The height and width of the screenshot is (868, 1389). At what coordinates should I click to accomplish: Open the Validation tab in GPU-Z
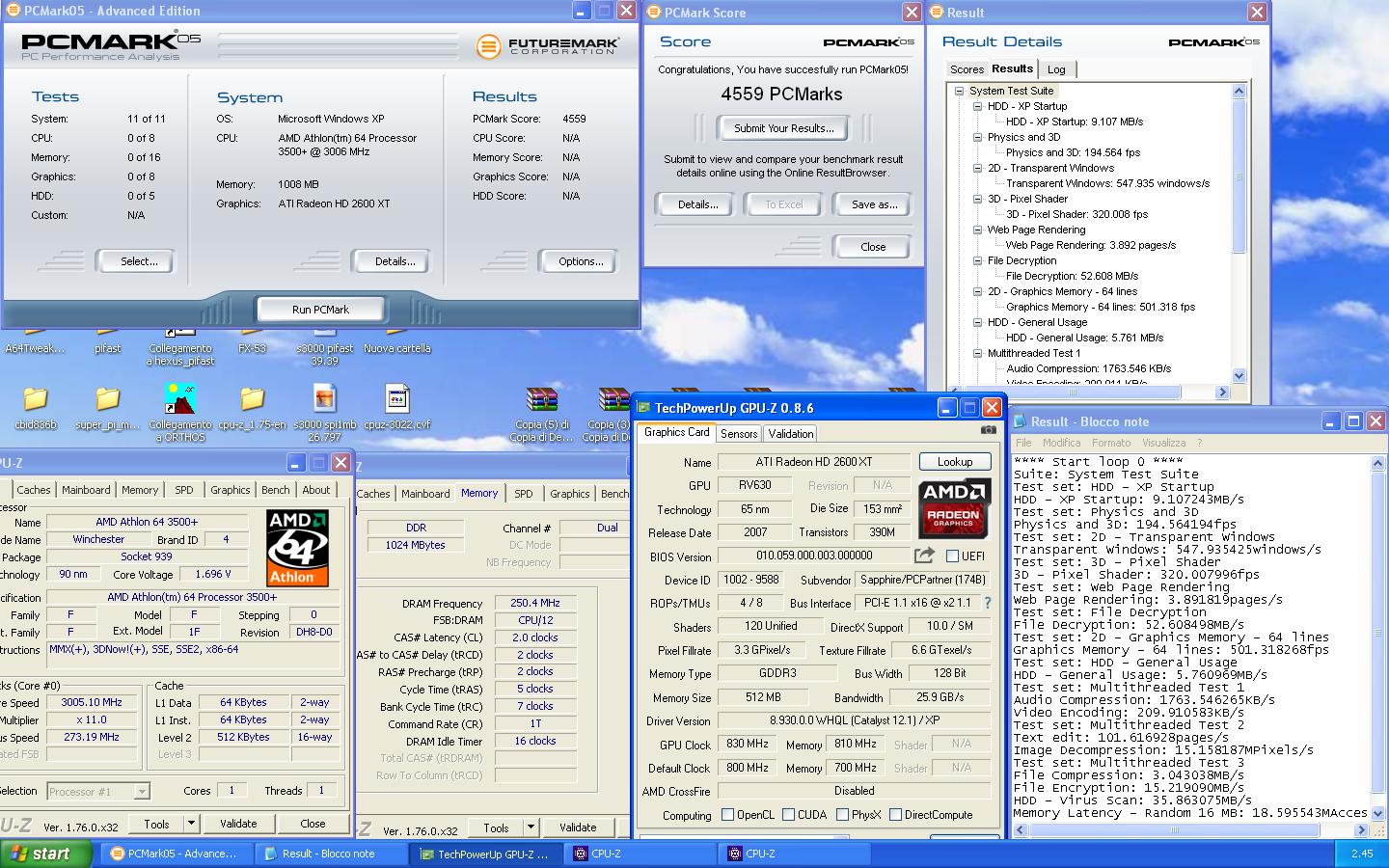click(x=791, y=434)
